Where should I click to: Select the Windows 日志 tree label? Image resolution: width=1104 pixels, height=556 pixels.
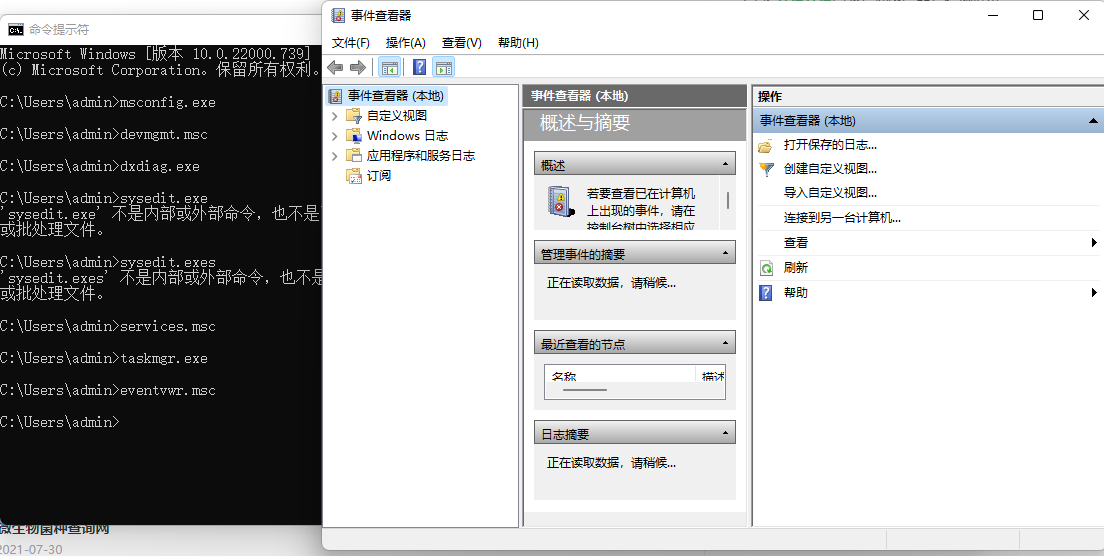(407, 135)
